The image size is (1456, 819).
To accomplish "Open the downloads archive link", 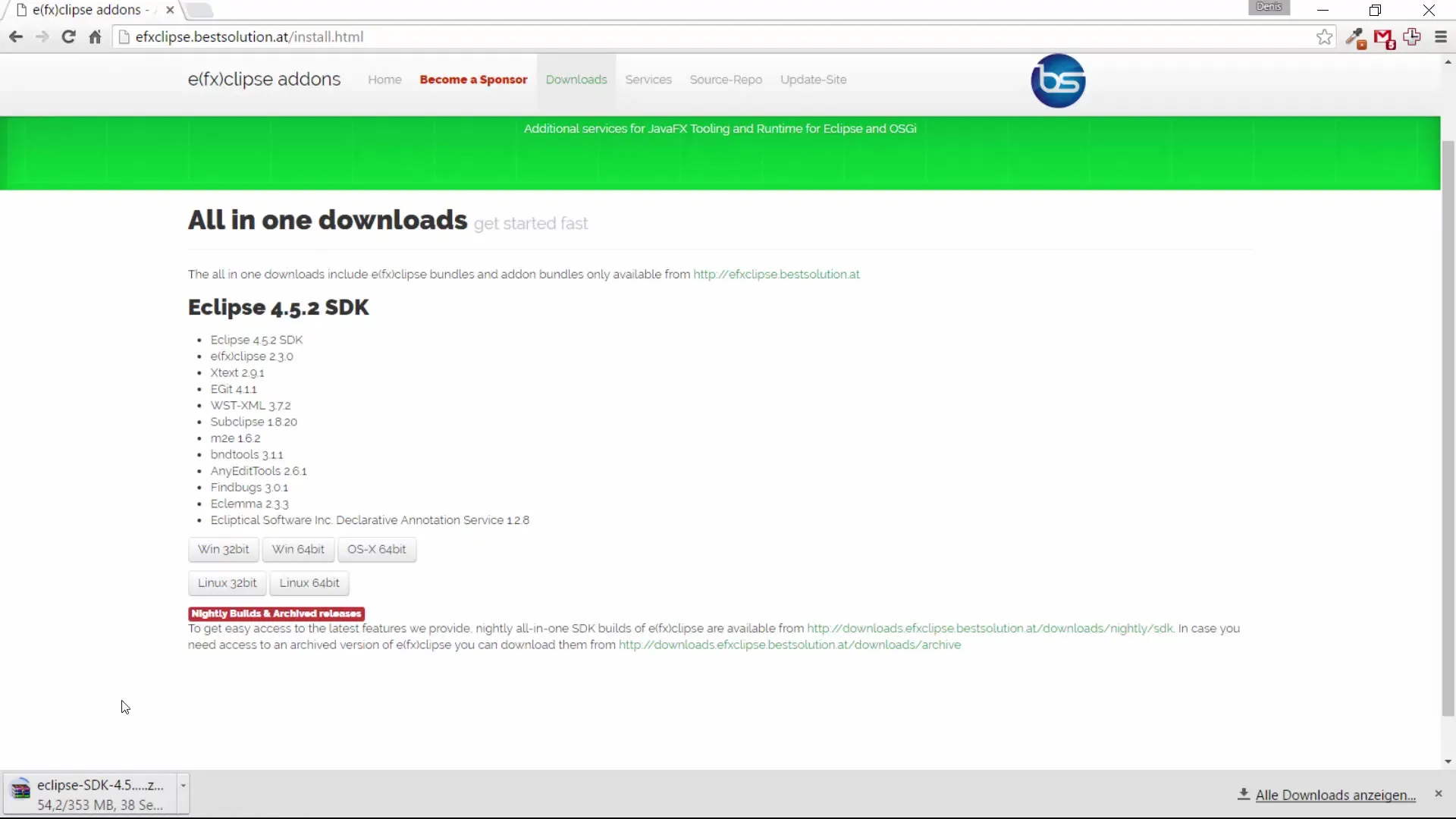I will click(x=789, y=645).
